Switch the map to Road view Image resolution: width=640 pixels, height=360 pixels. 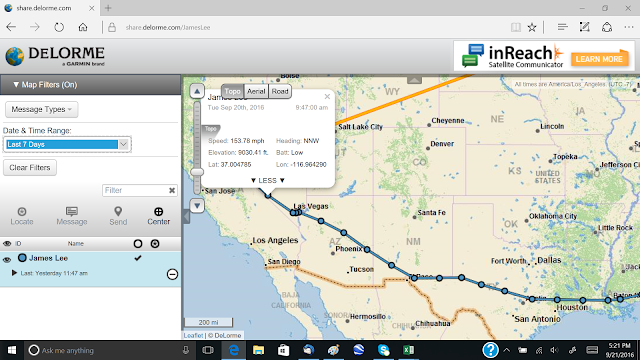point(280,91)
